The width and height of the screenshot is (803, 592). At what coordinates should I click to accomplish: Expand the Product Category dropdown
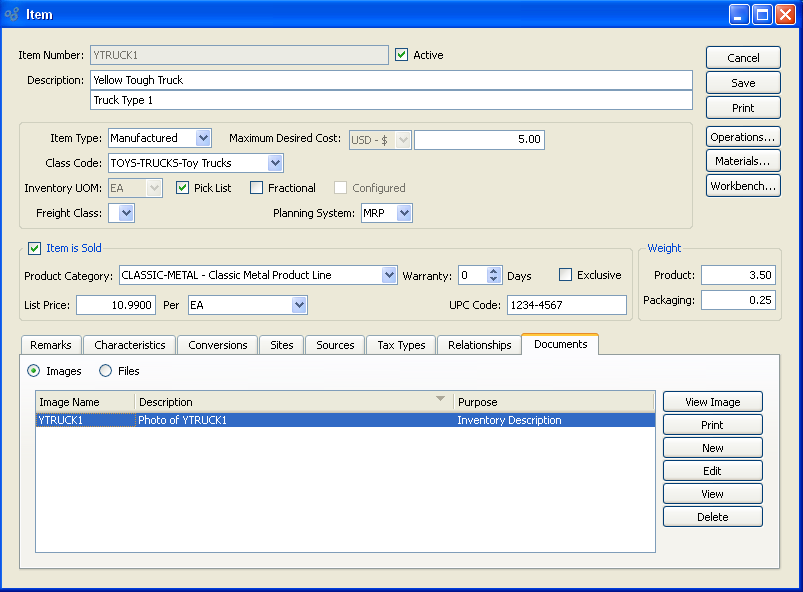click(389, 276)
